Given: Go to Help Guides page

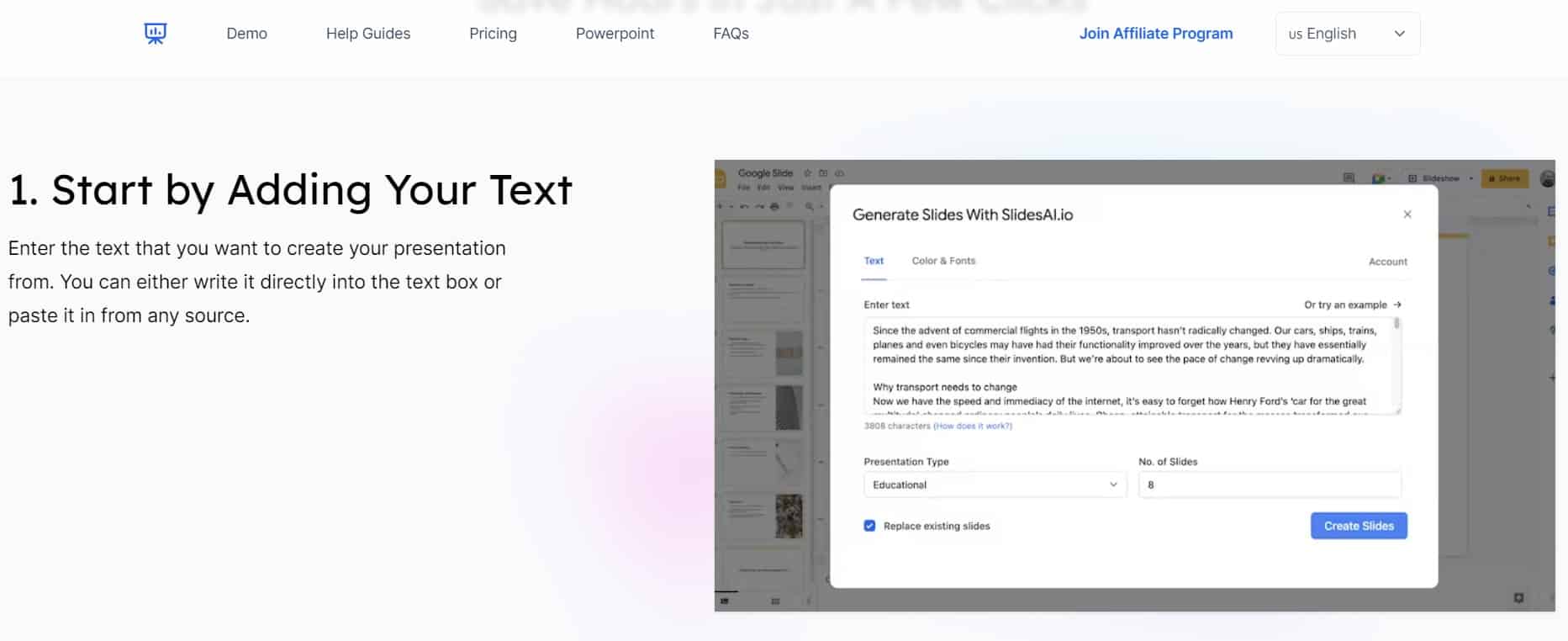Looking at the screenshot, I should (368, 34).
